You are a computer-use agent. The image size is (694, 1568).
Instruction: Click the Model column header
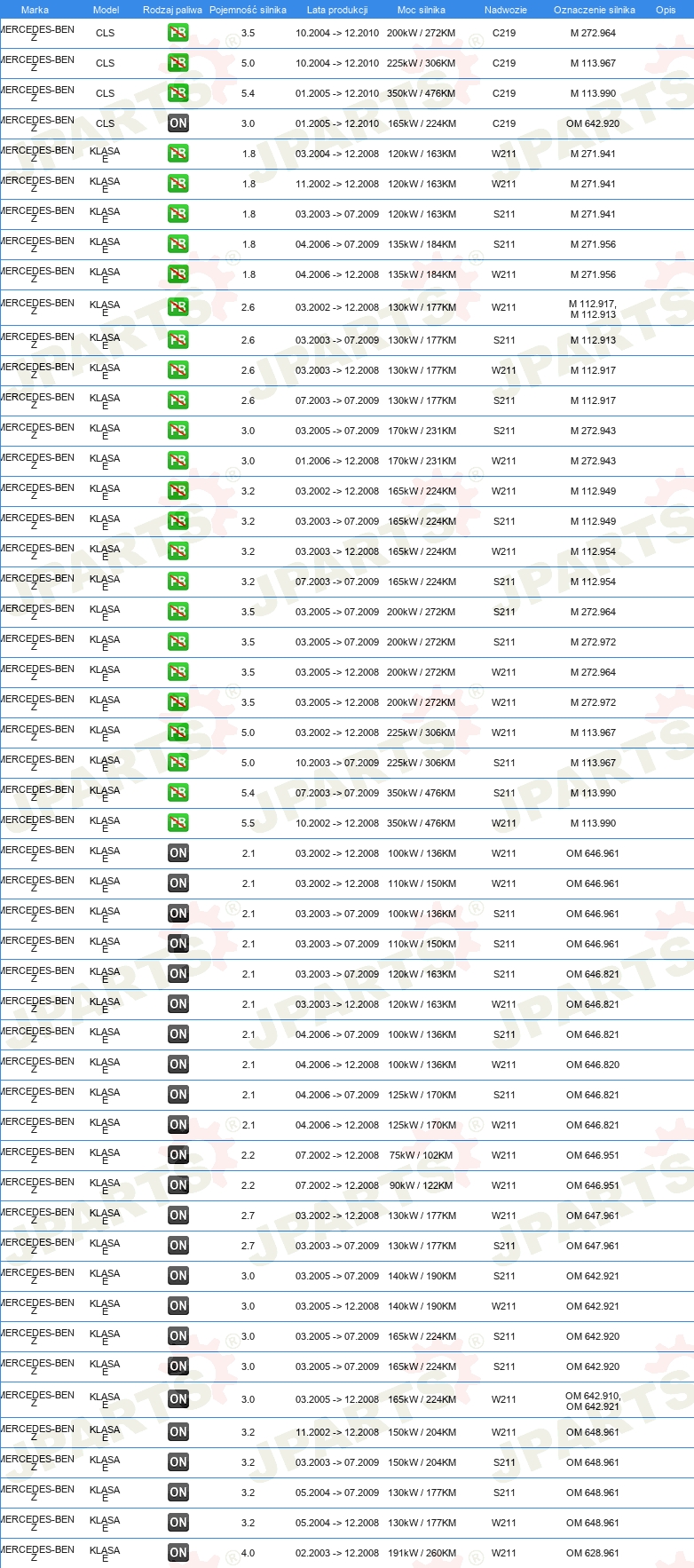(106, 10)
